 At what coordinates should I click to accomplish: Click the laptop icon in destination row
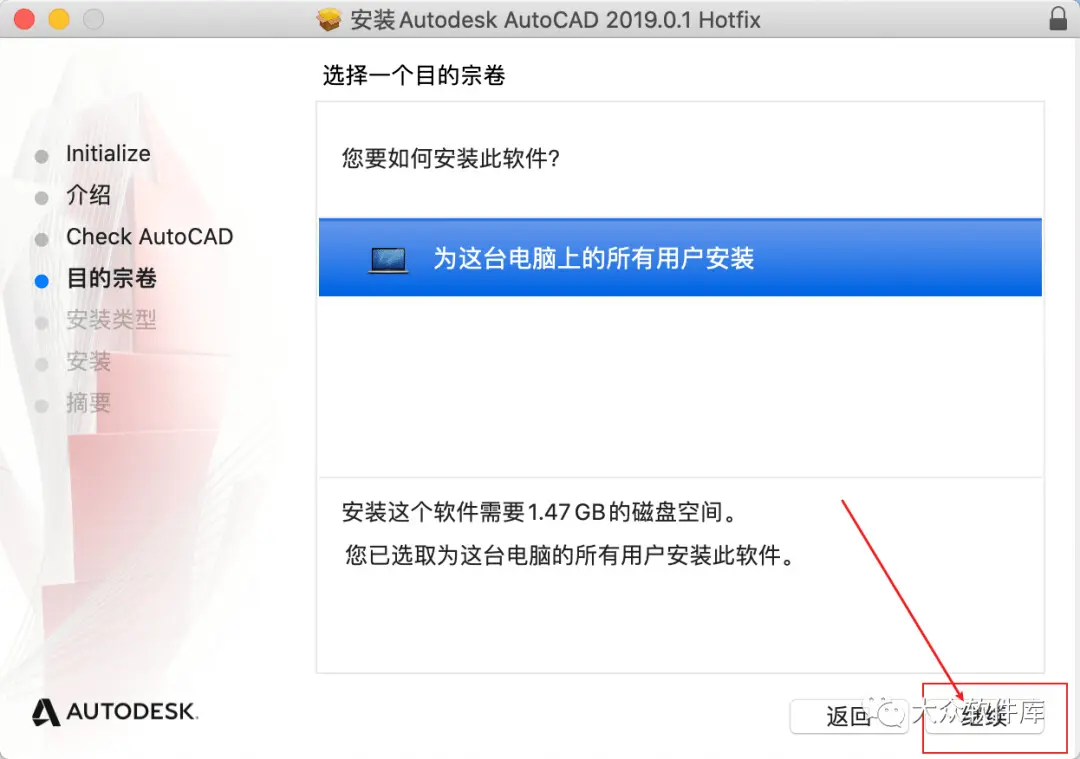(x=388, y=260)
